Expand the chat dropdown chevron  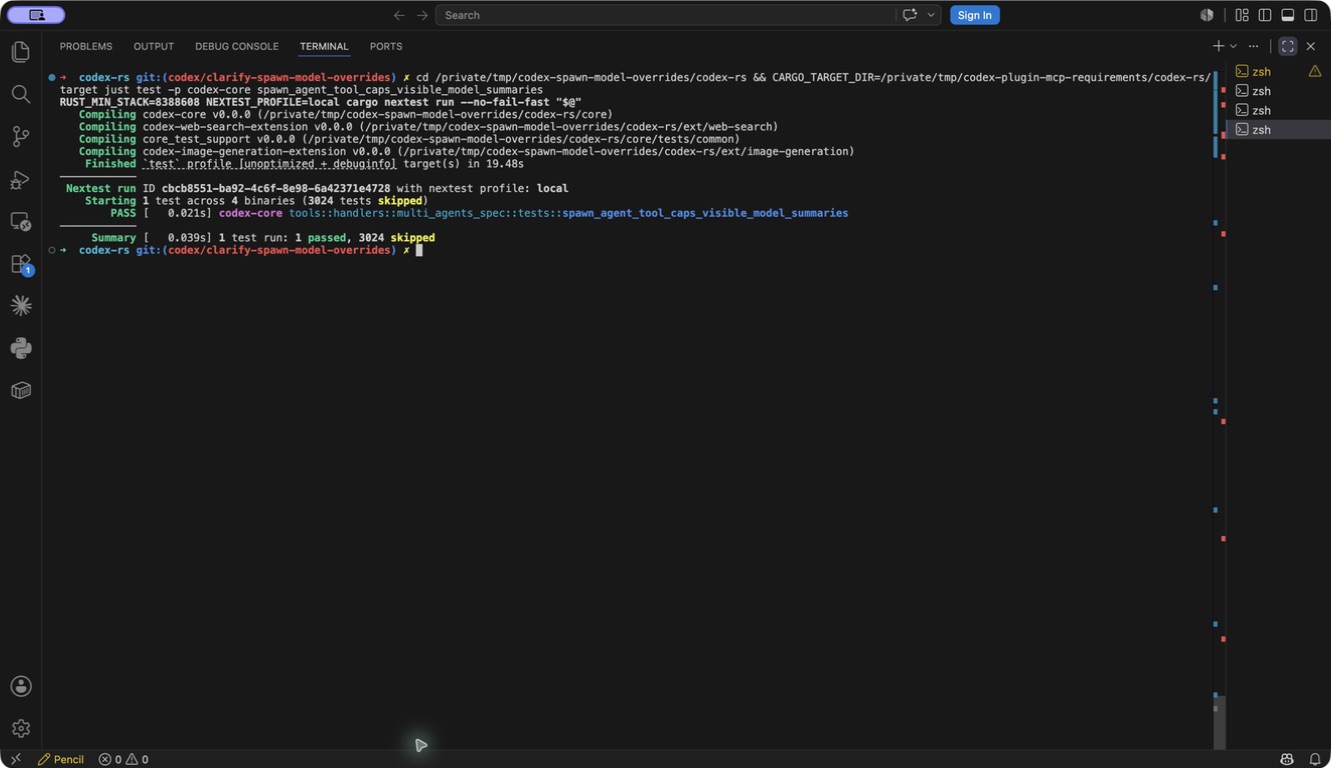click(x=931, y=15)
